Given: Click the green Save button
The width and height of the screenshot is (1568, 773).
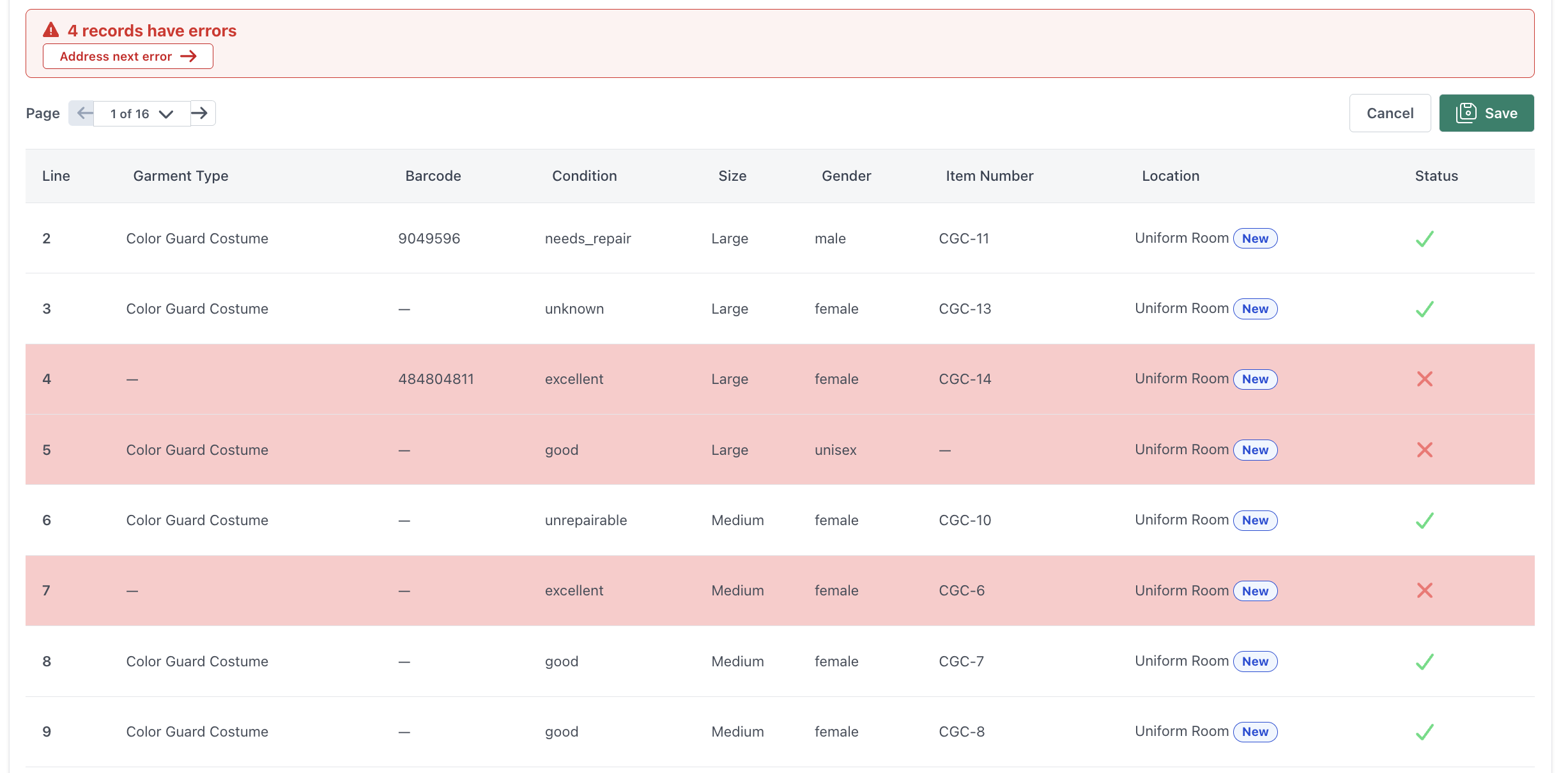Looking at the screenshot, I should pos(1486,113).
